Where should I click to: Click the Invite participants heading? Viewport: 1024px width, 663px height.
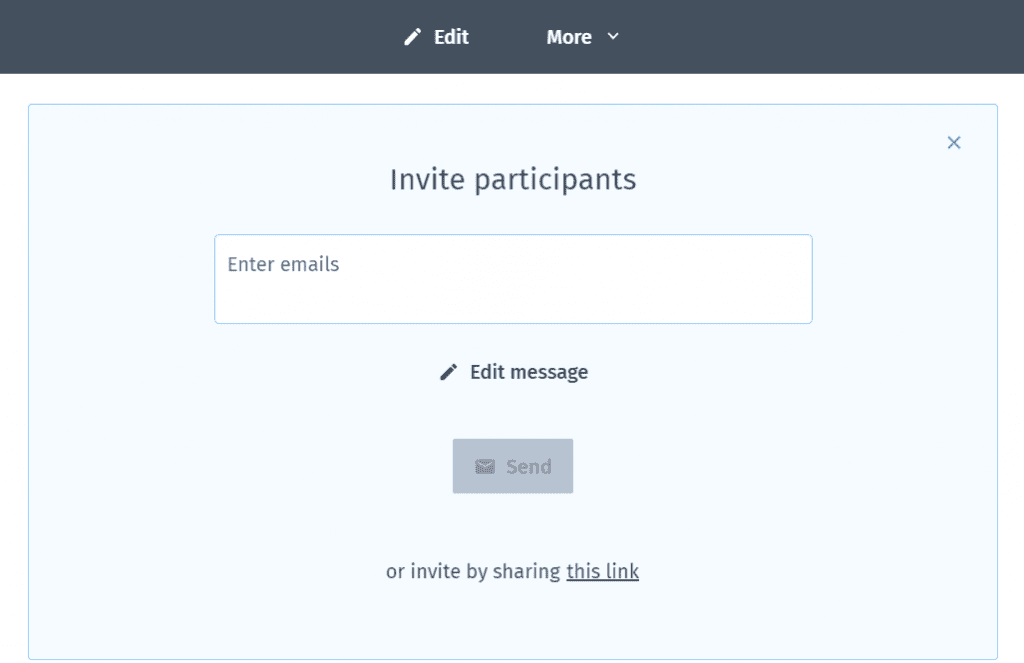click(x=513, y=180)
